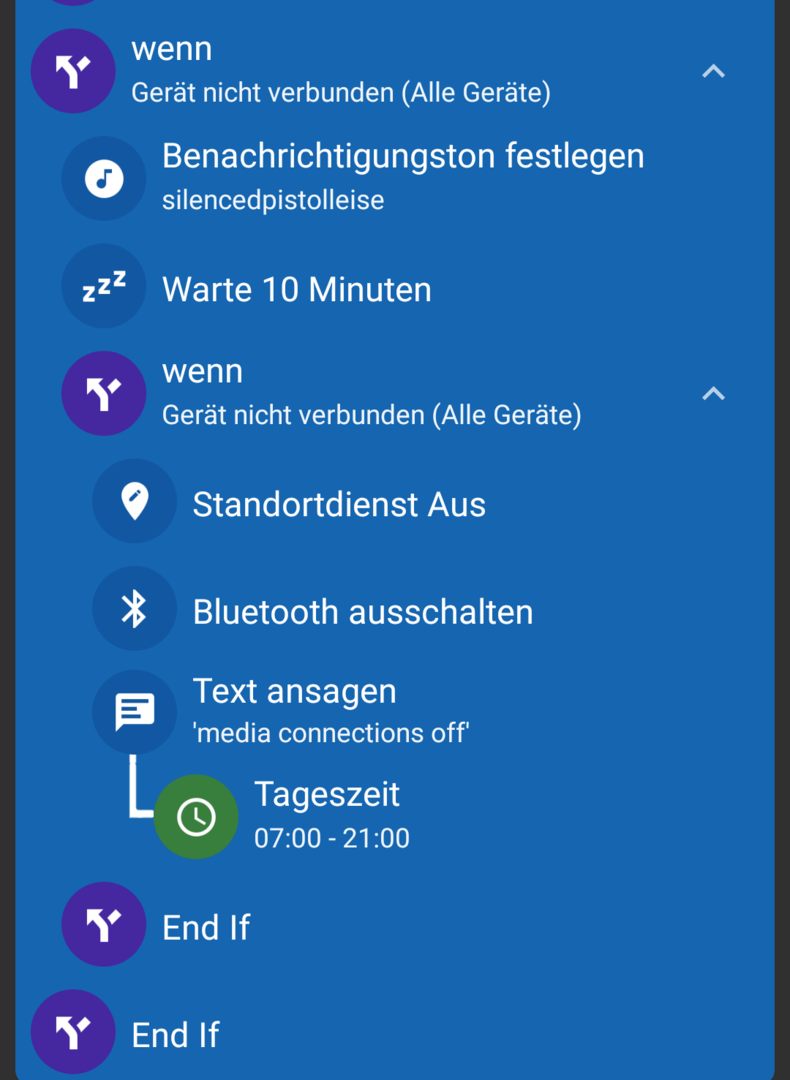Tap the bottom End If branch icon
The width and height of the screenshot is (790, 1080).
click(x=73, y=1033)
